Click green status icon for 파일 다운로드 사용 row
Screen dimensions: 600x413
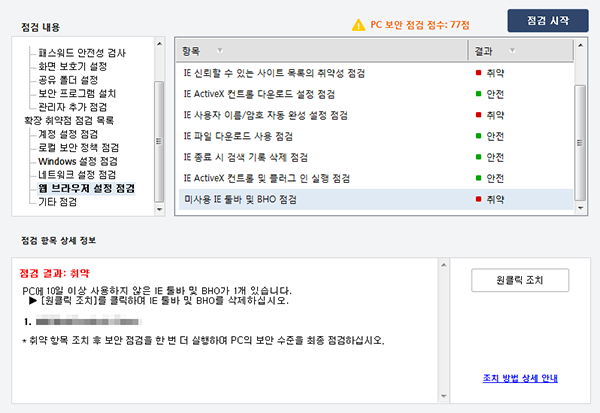coord(478,135)
